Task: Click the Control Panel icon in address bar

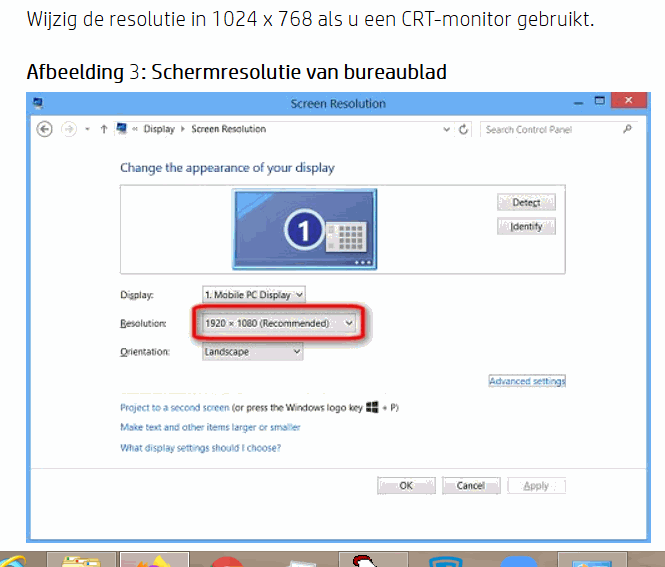Action: tap(122, 128)
